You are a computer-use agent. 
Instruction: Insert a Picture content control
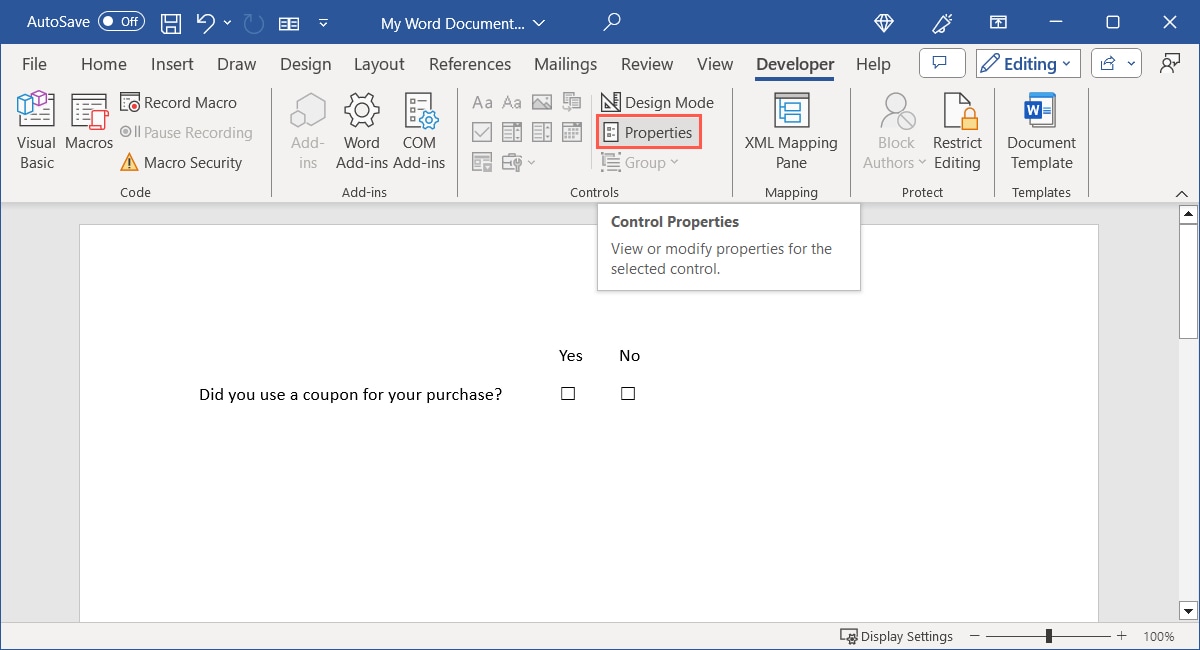(x=542, y=102)
